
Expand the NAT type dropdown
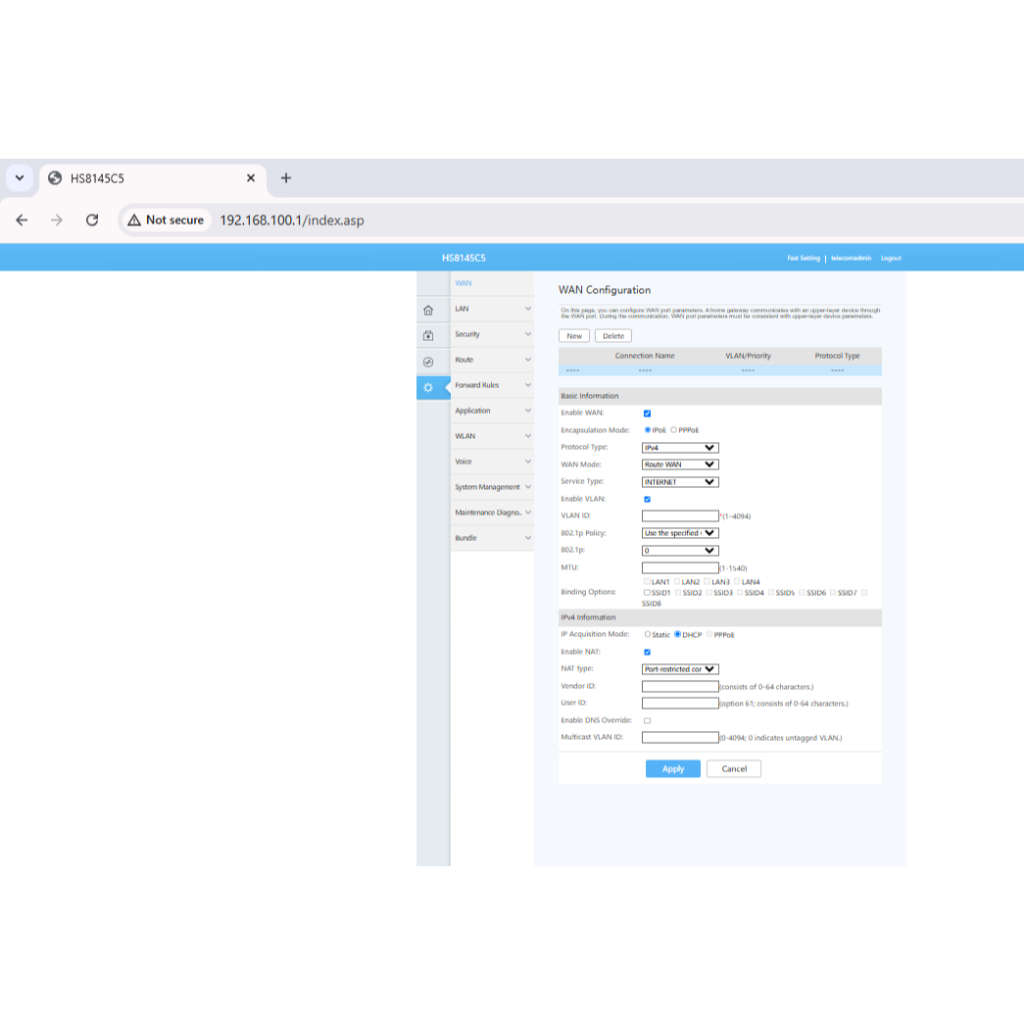pyautogui.click(x=680, y=669)
